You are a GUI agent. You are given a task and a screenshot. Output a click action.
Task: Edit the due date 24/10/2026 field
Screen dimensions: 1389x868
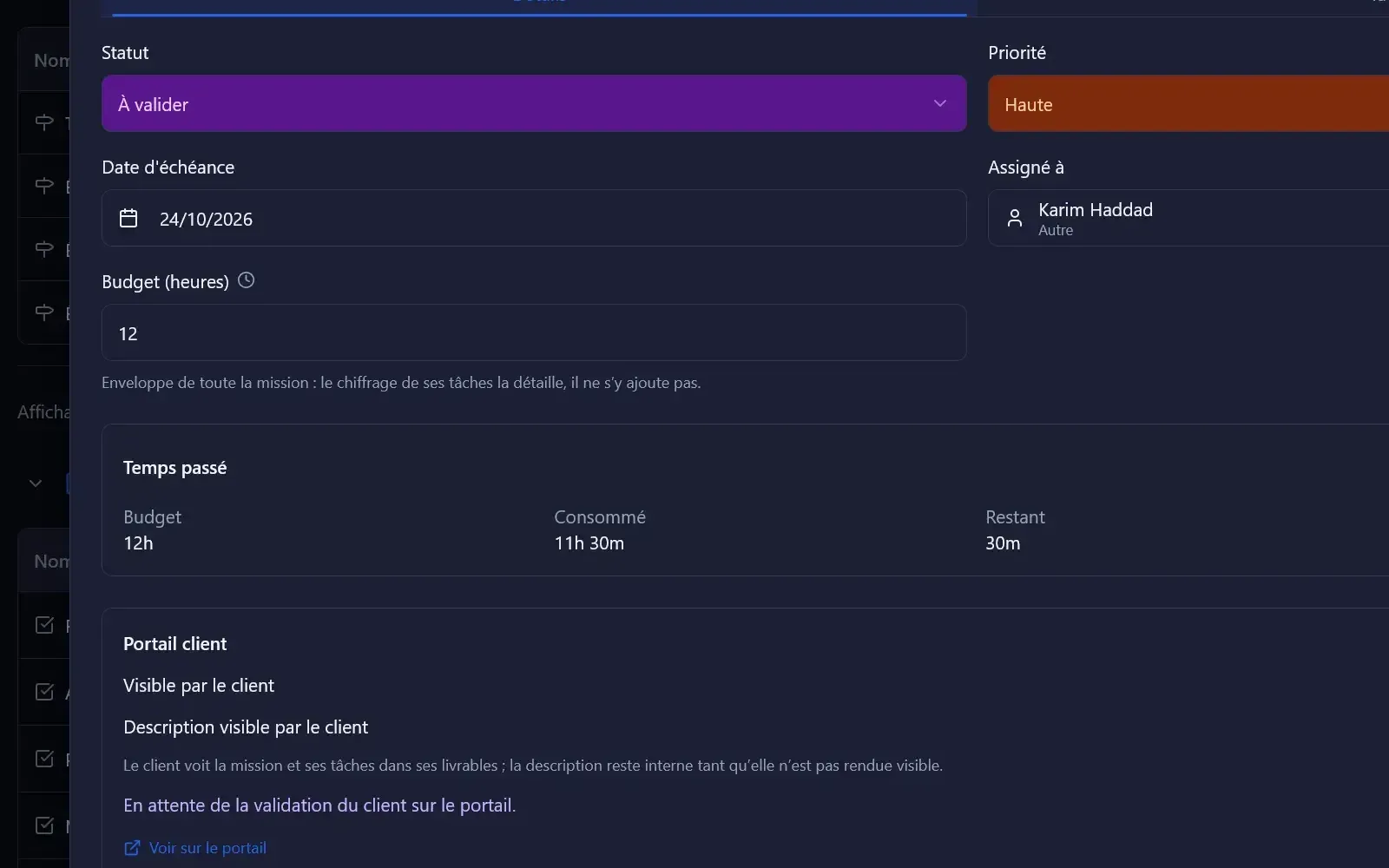click(x=534, y=218)
